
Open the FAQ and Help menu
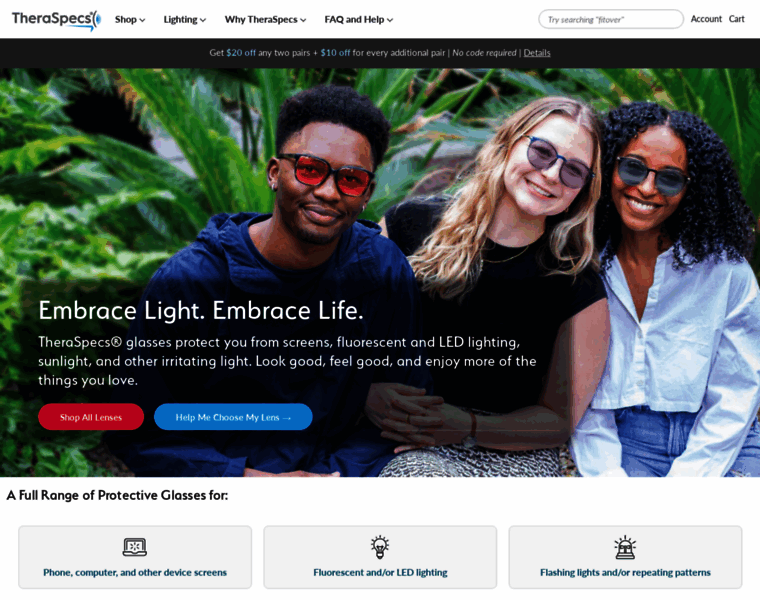359,19
